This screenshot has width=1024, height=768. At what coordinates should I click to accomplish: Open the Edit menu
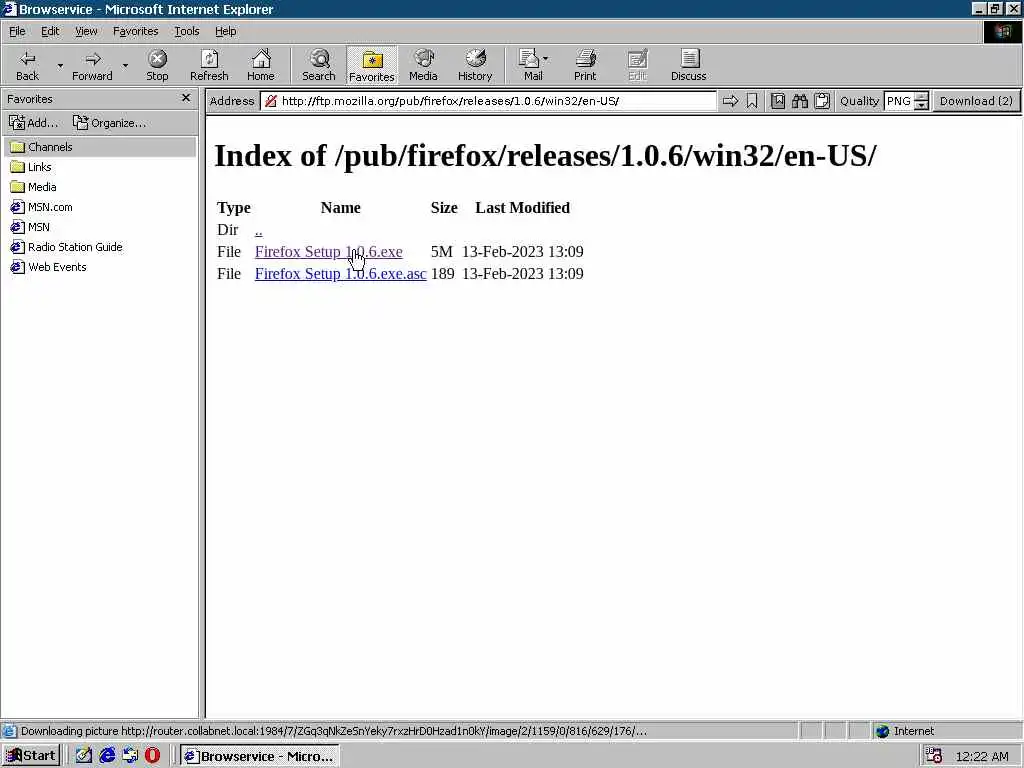(50, 31)
